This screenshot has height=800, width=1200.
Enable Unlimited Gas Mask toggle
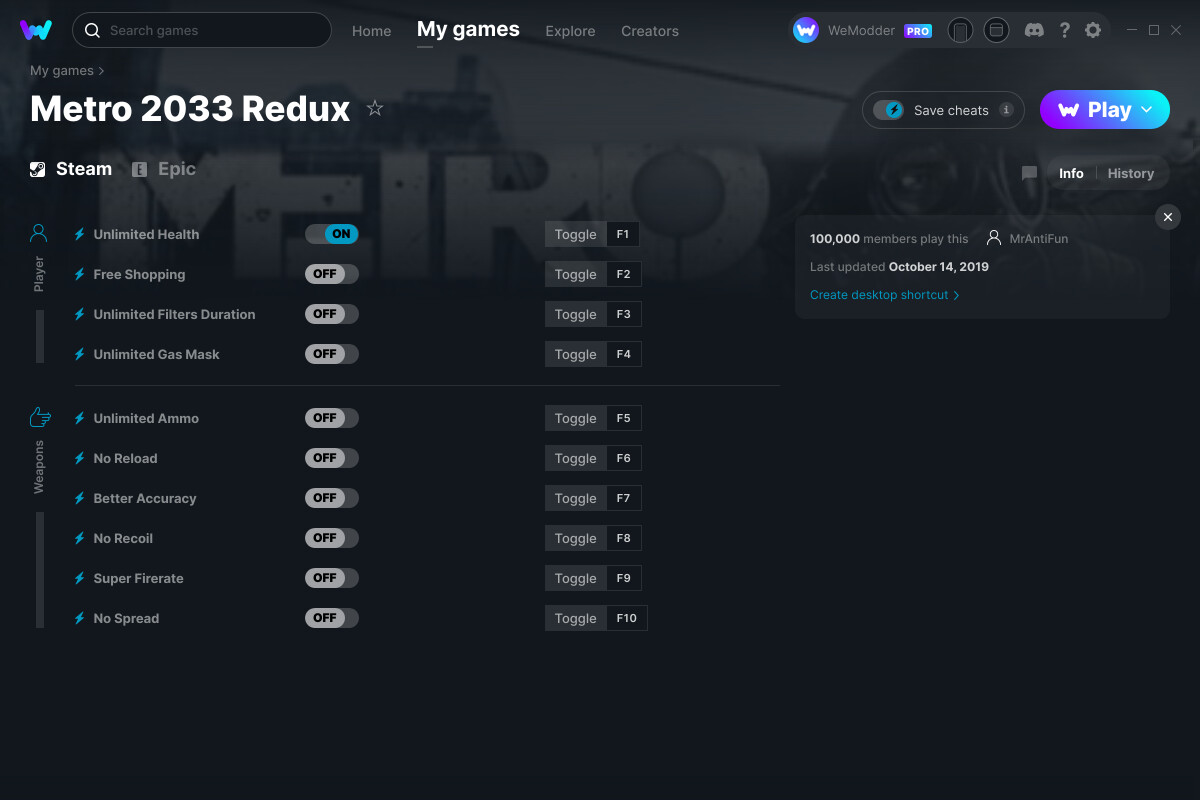pyautogui.click(x=332, y=354)
